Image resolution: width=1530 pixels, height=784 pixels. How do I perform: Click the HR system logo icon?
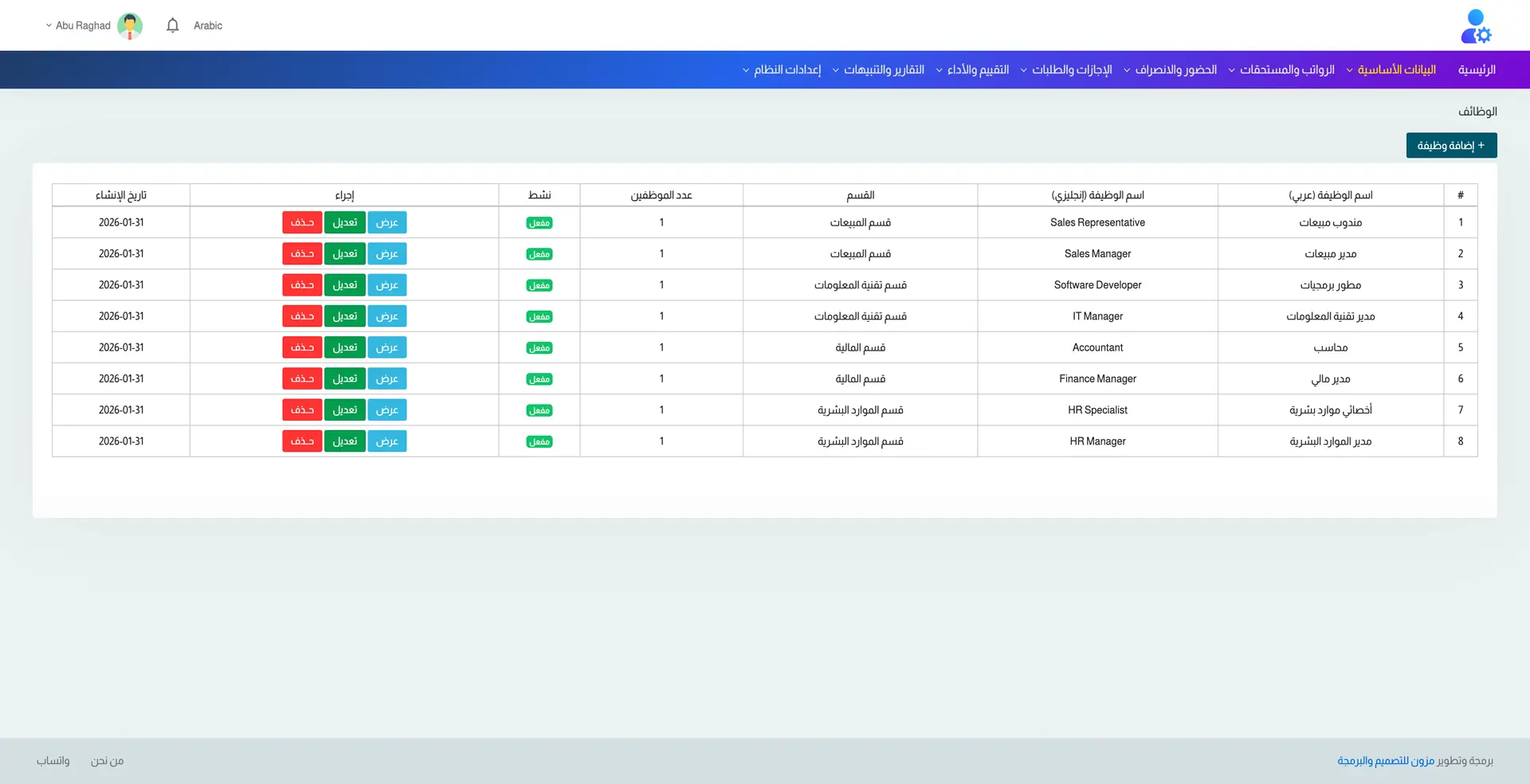click(1476, 26)
